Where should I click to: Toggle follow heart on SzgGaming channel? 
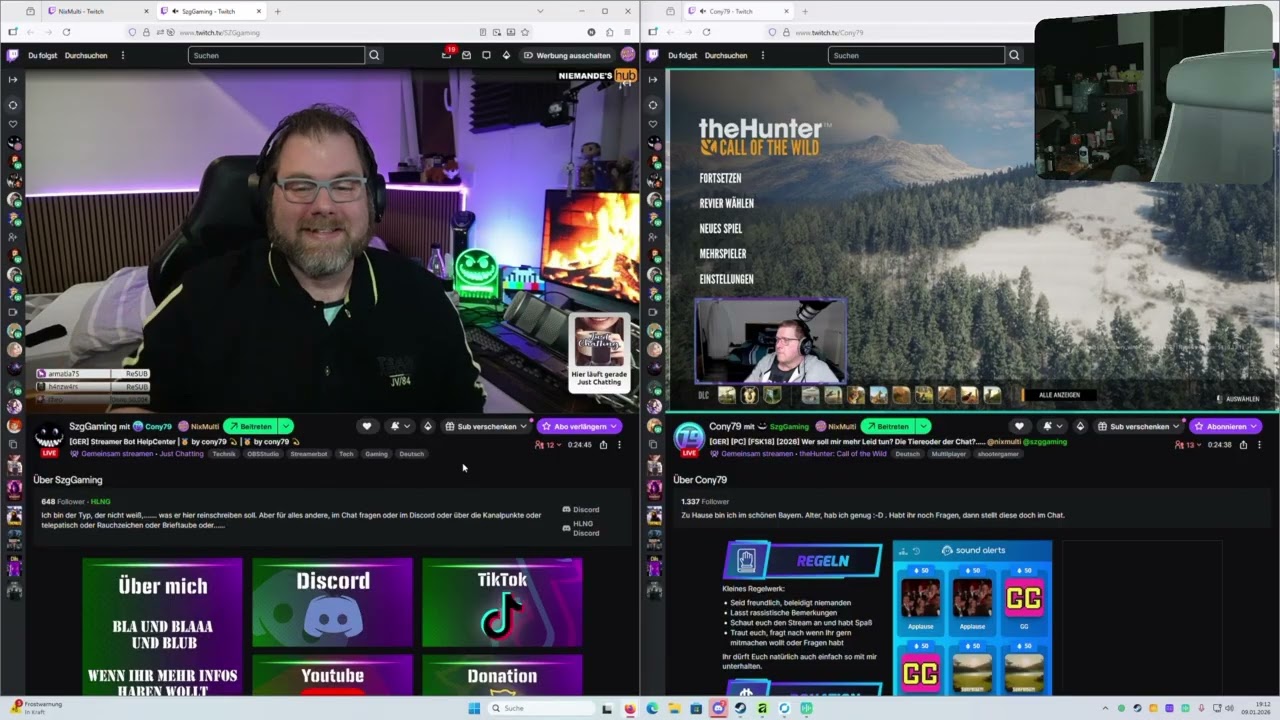(367, 426)
